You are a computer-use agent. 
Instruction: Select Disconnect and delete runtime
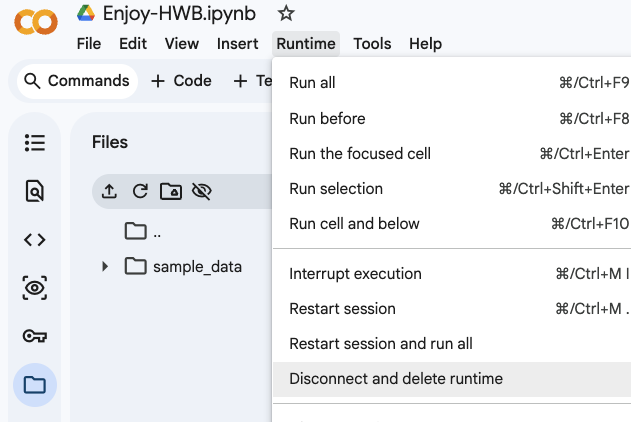point(396,379)
